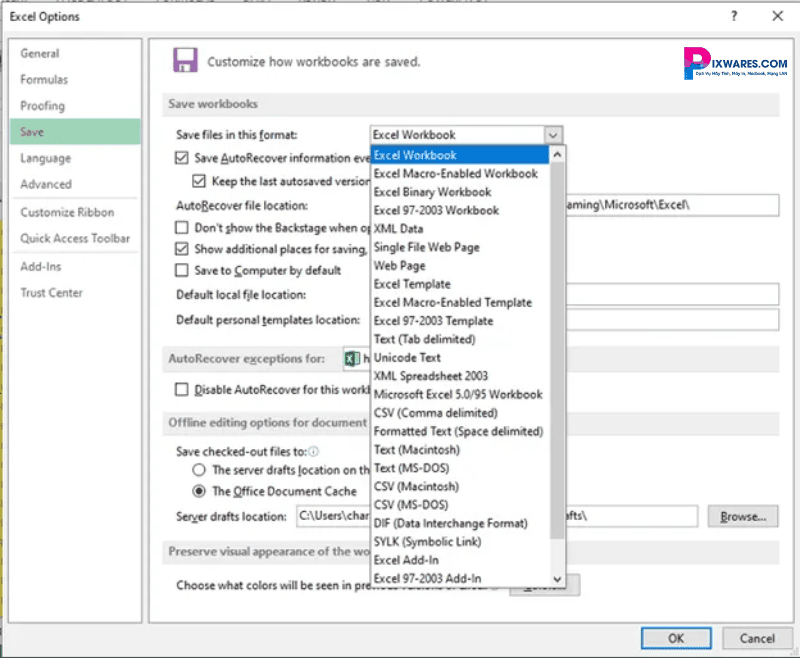Screen dimensions: 800x658
Task: Toggle Save AutoRecover information checkbox
Action: [182, 158]
